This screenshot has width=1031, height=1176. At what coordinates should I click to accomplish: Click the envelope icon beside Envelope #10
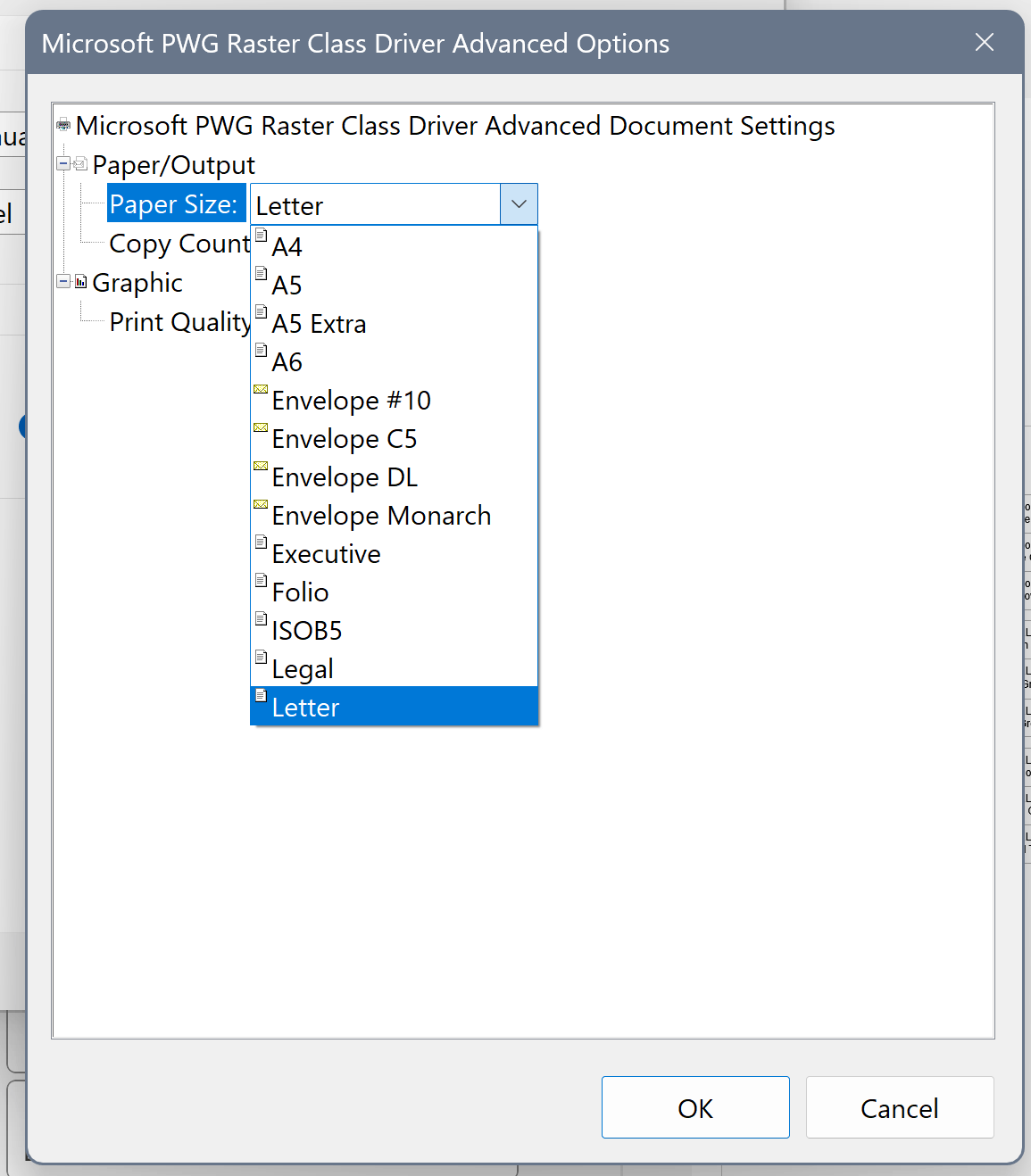click(261, 389)
